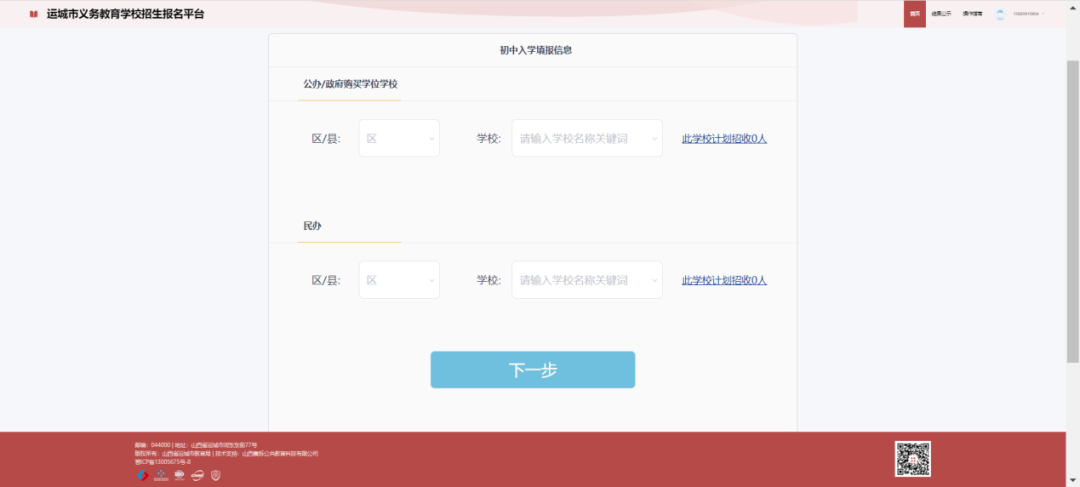This screenshot has height=487, width=1080.
Task: Open the 学校 selector in 民办 section
Action: coord(587,280)
